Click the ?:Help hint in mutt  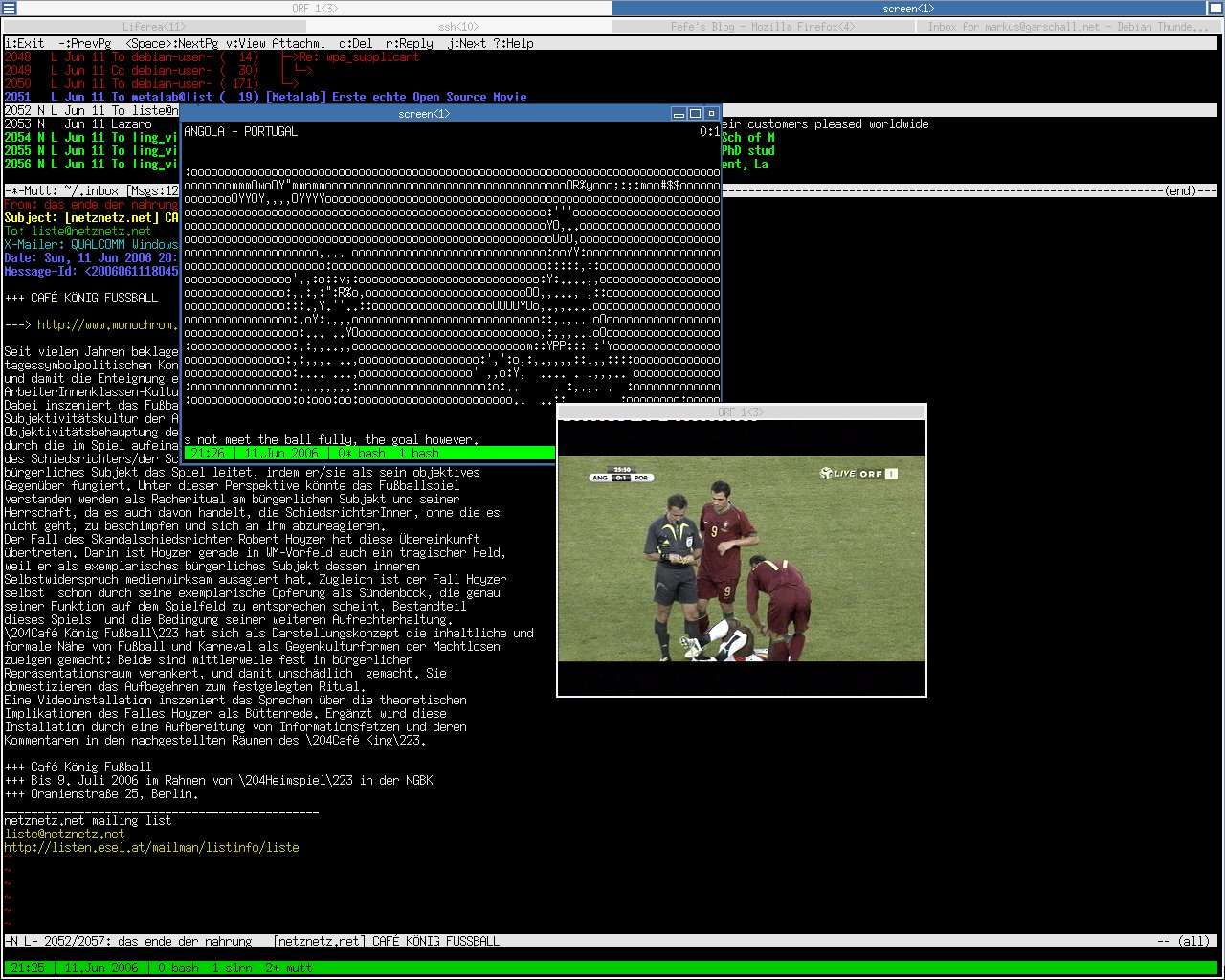pos(514,43)
